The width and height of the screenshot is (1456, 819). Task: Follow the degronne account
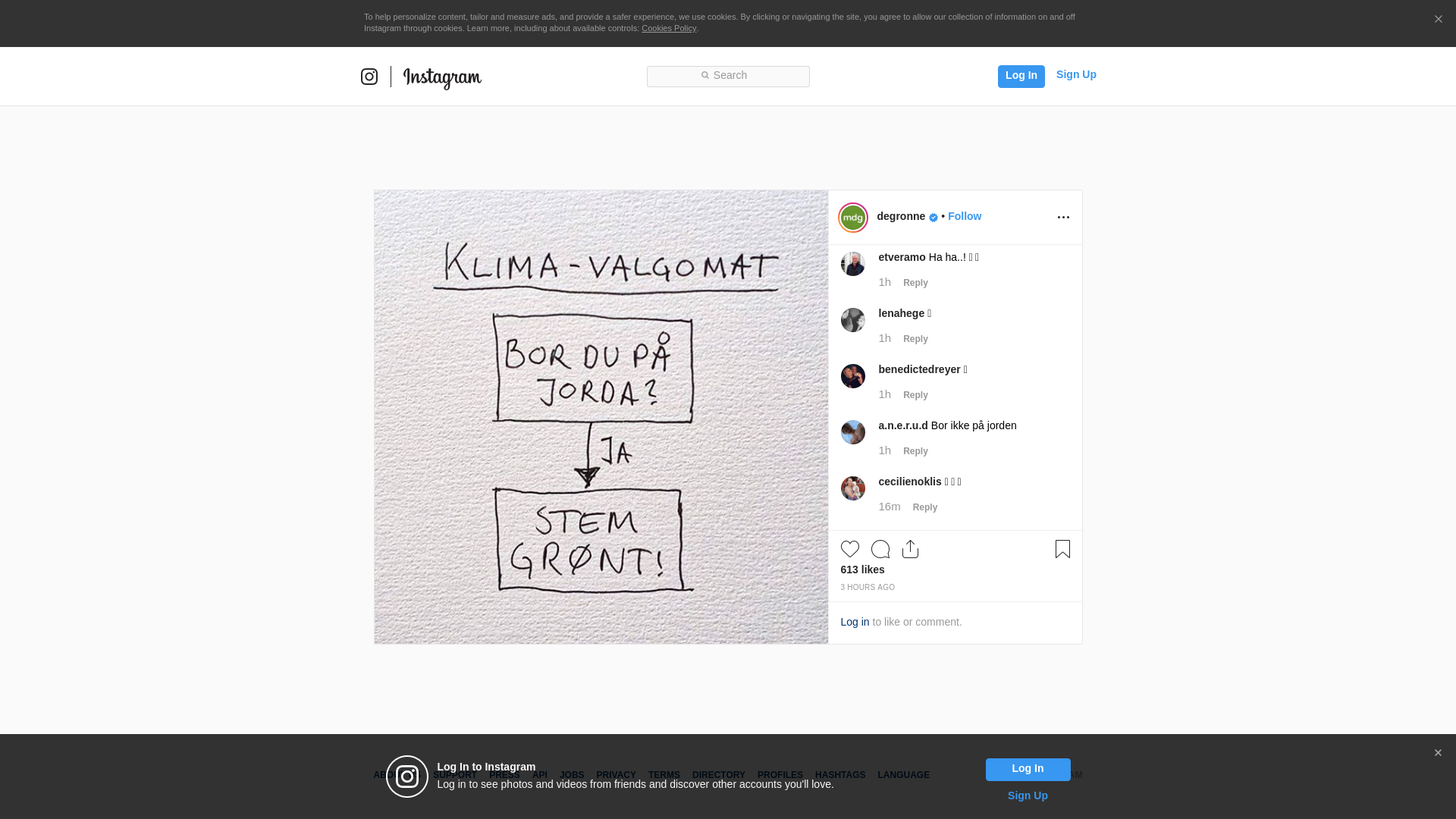(x=964, y=216)
